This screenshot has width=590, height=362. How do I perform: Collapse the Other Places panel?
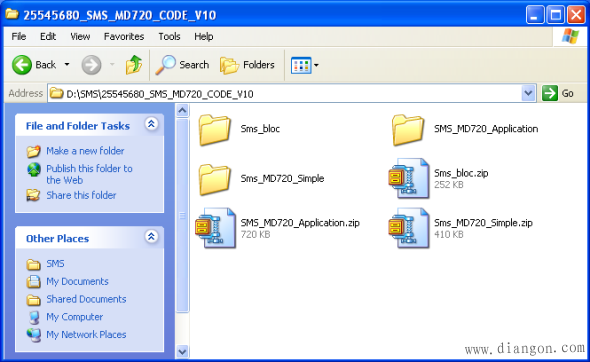click(x=151, y=236)
